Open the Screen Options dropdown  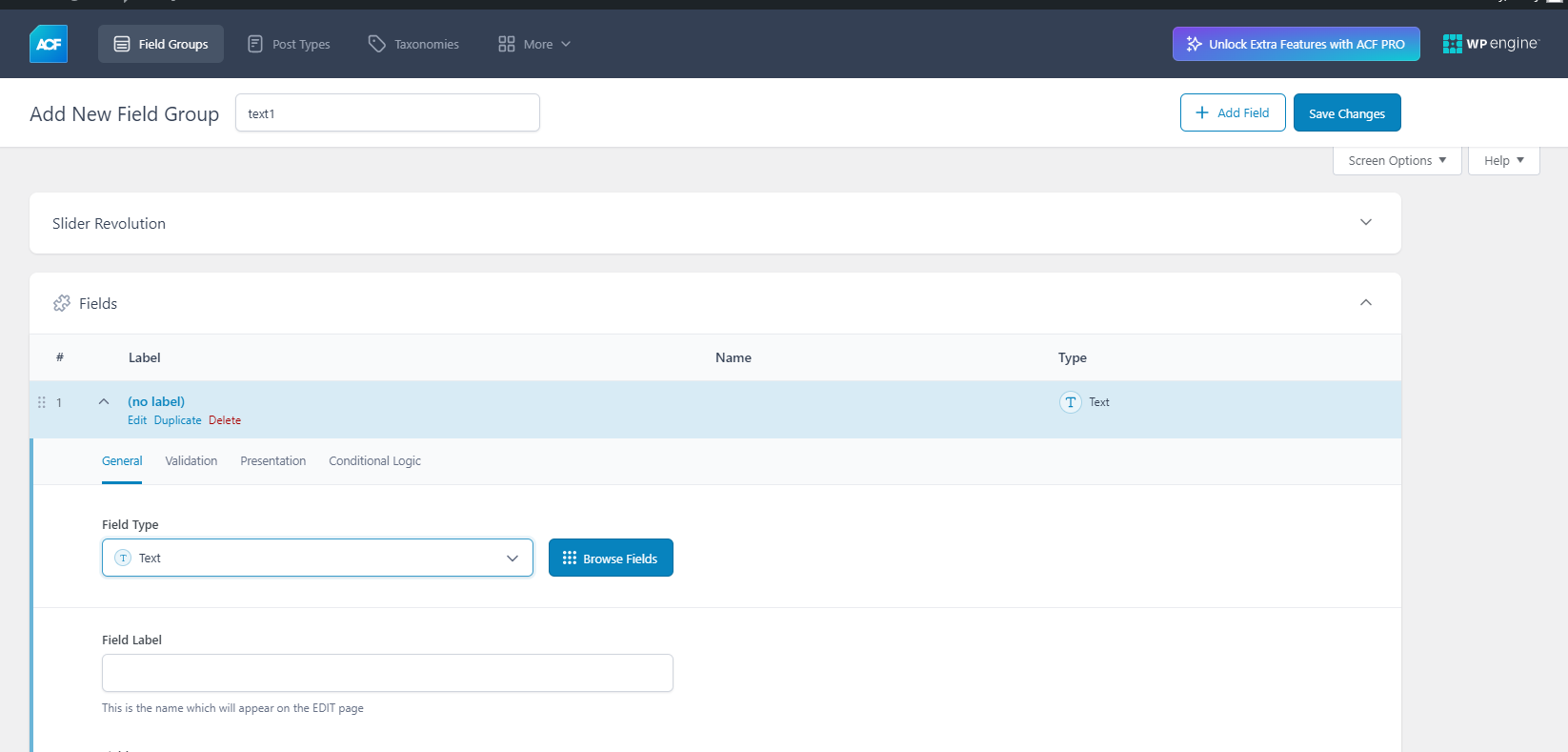tap(1397, 160)
